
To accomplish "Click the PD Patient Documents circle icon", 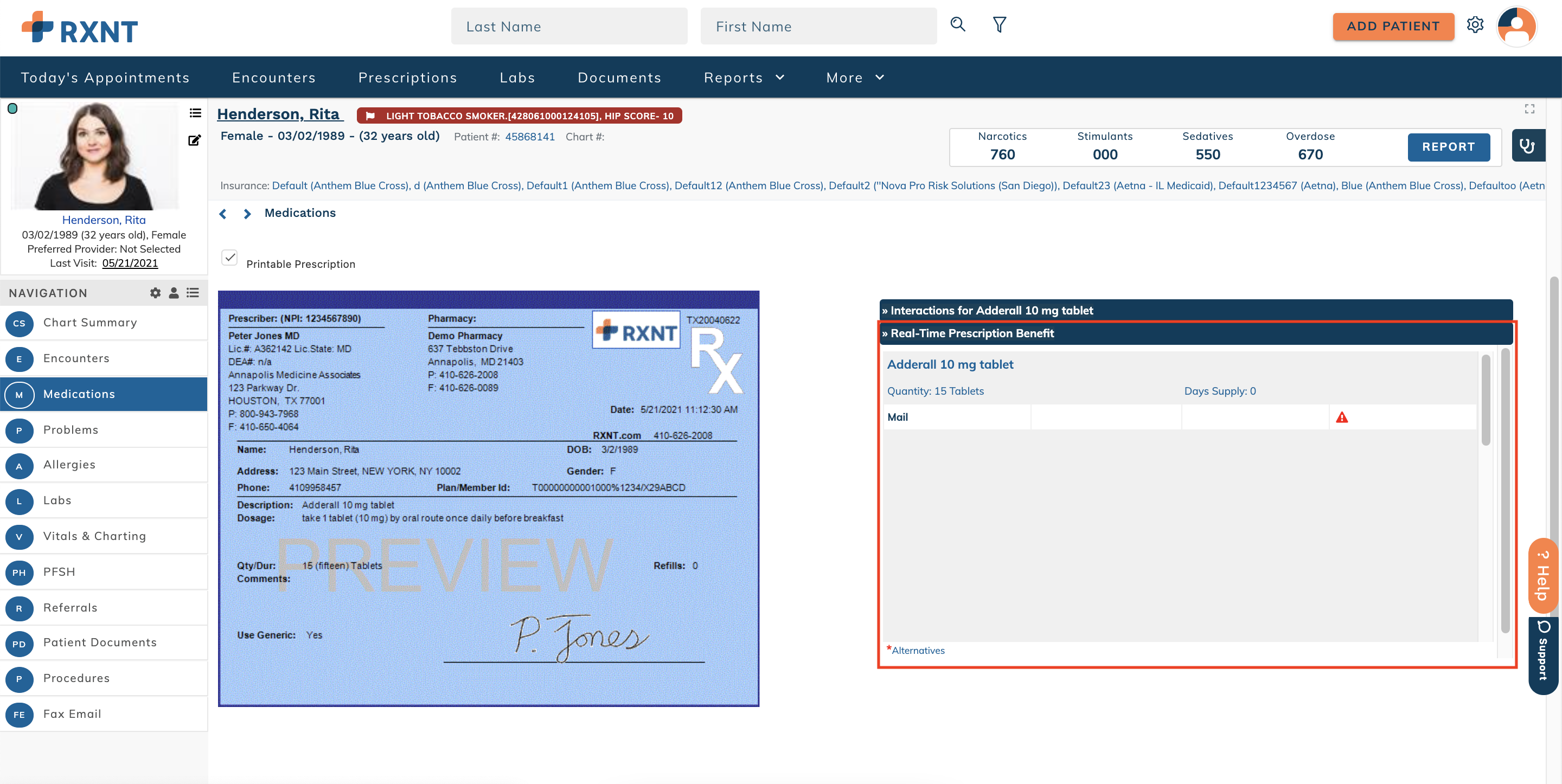I will pos(20,644).
